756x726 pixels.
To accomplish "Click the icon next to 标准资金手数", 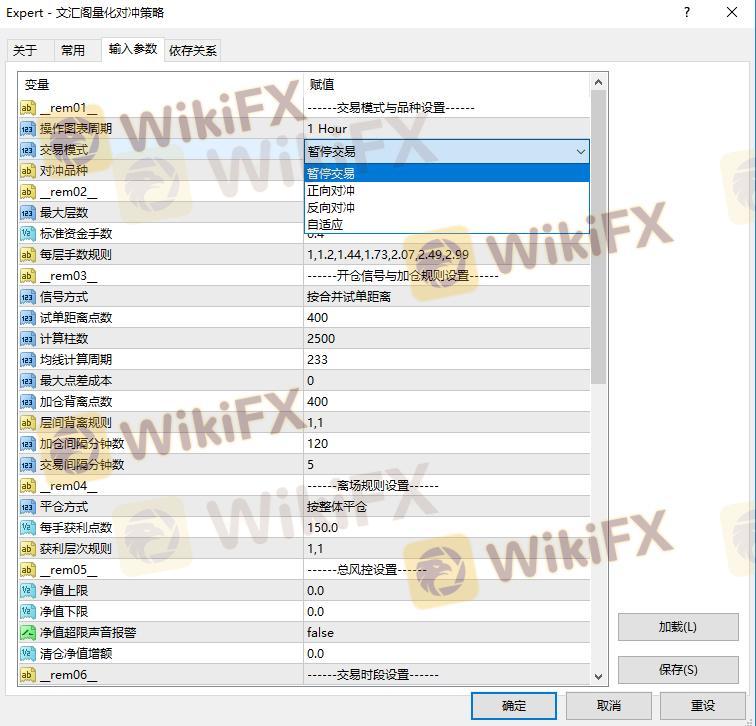I will (28, 234).
